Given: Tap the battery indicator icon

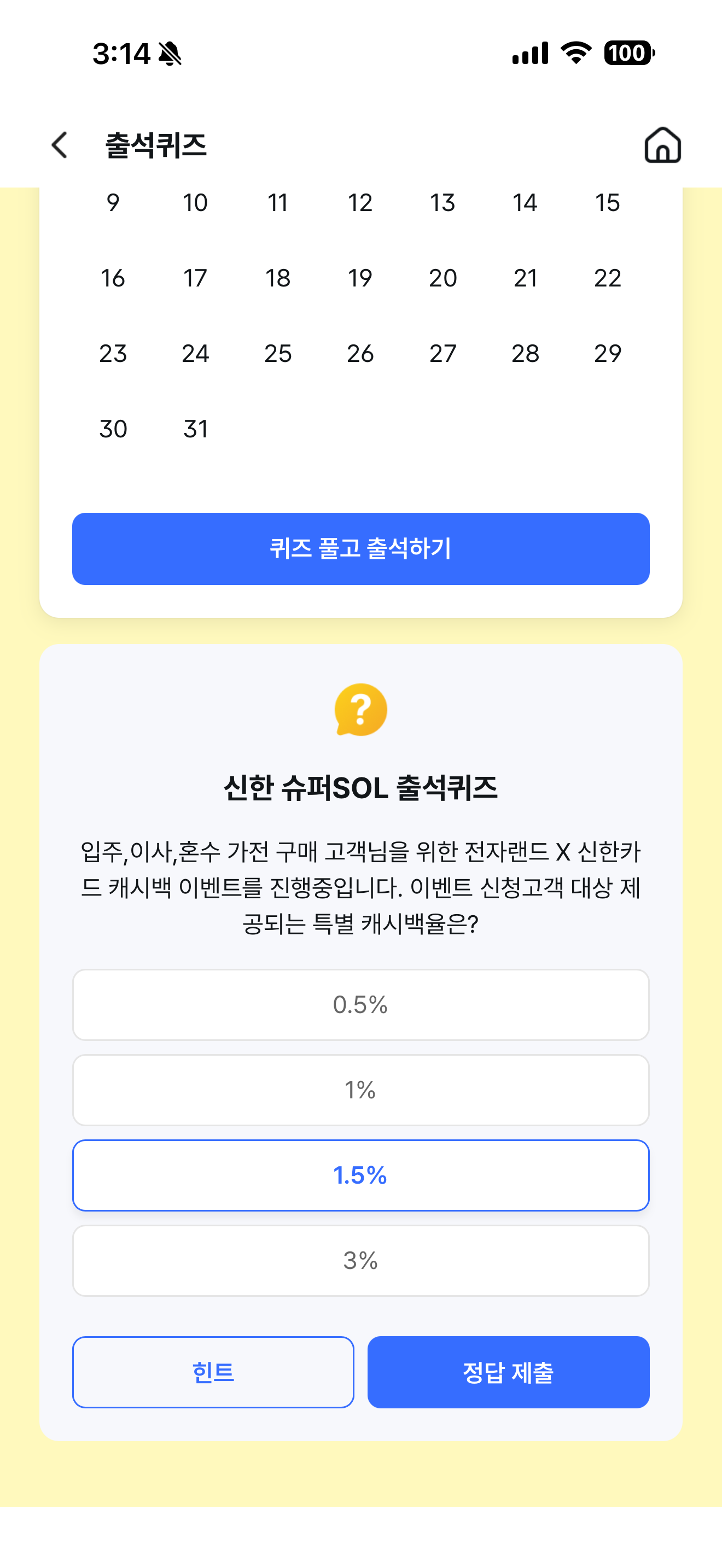Looking at the screenshot, I should pyautogui.click(x=629, y=53).
